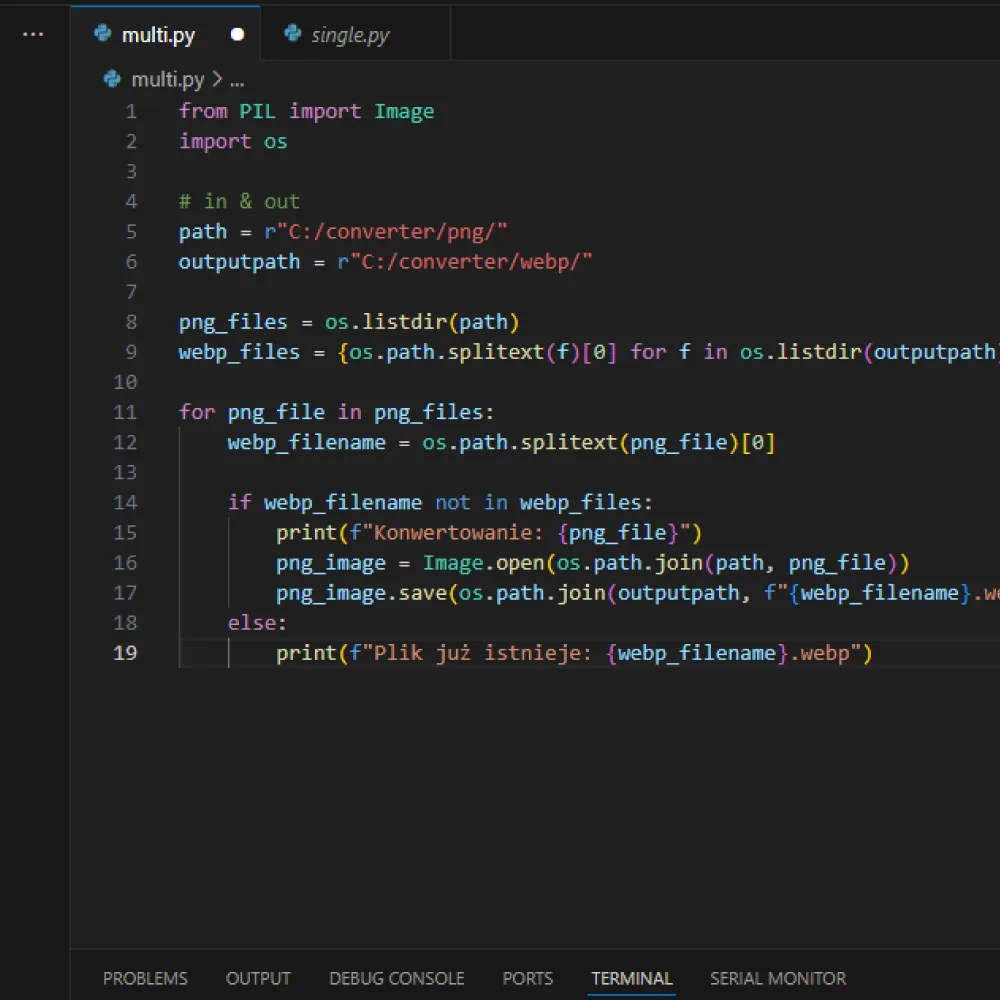Viewport: 1000px width, 1000px height.
Task: Open the PORTS panel tab
Action: coord(527,978)
